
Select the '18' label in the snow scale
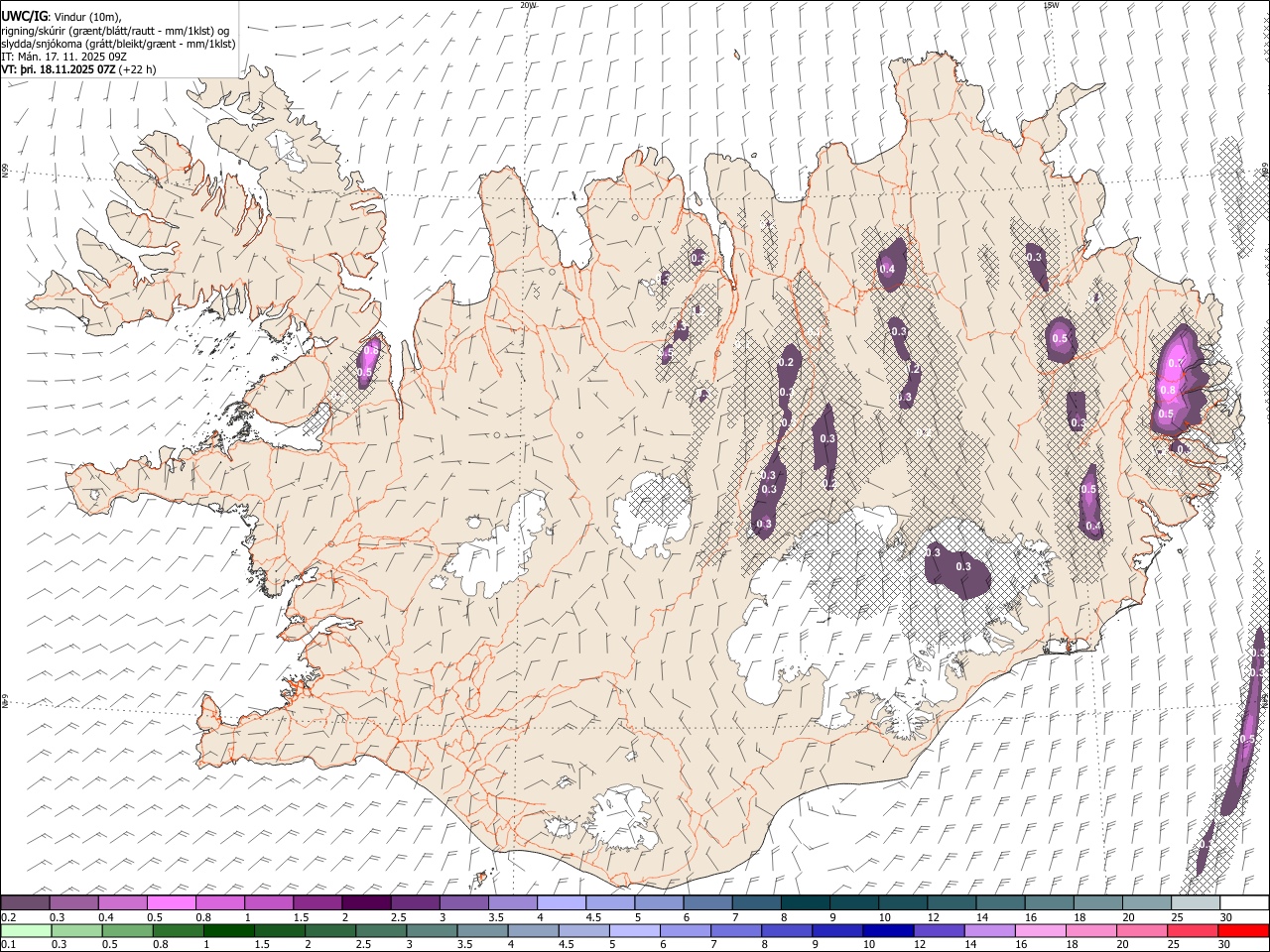click(x=1079, y=917)
